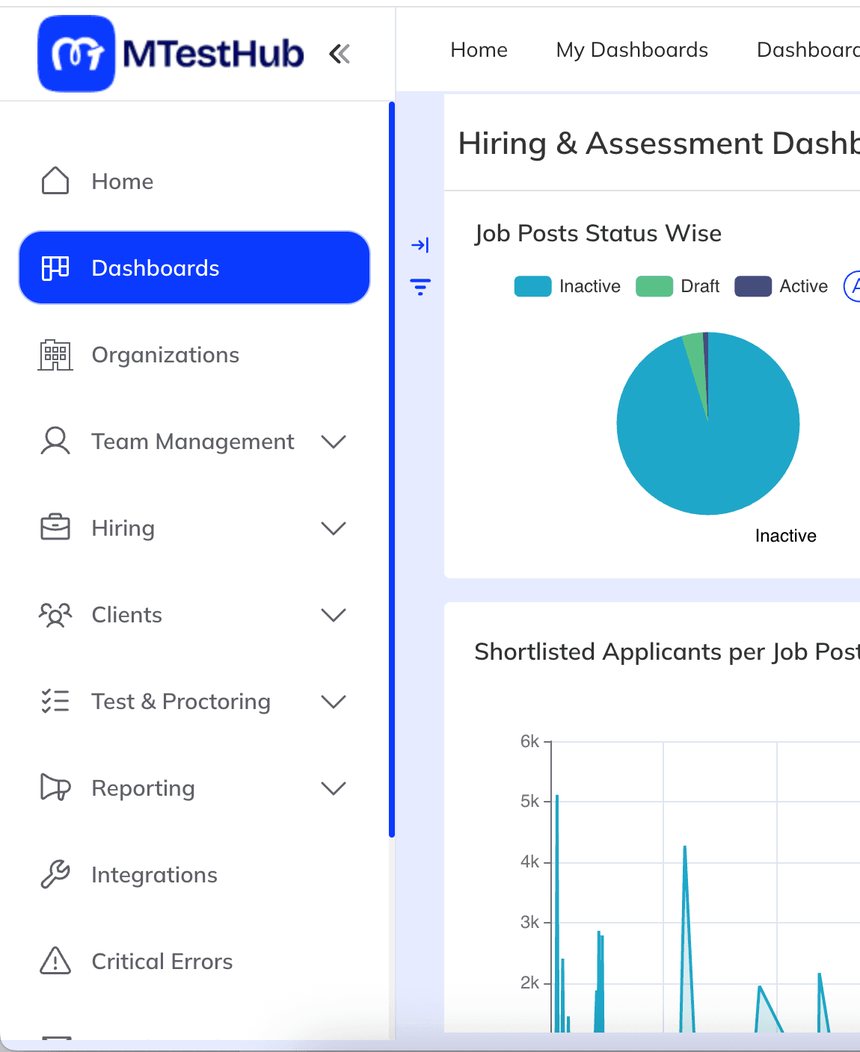Viewport: 860px width, 1052px height.
Task: Toggle the Inactive legend color swatch
Action: click(533, 286)
